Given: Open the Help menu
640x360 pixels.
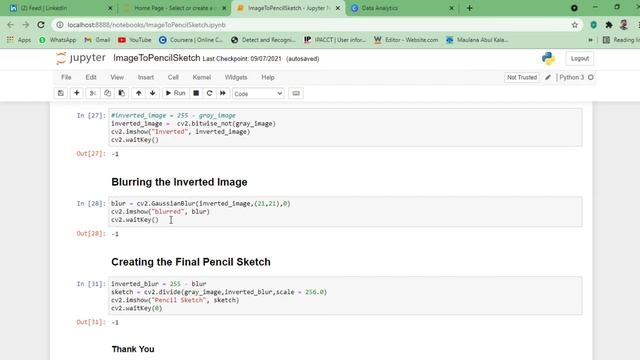Looking at the screenshot, I should pos(268,78).
